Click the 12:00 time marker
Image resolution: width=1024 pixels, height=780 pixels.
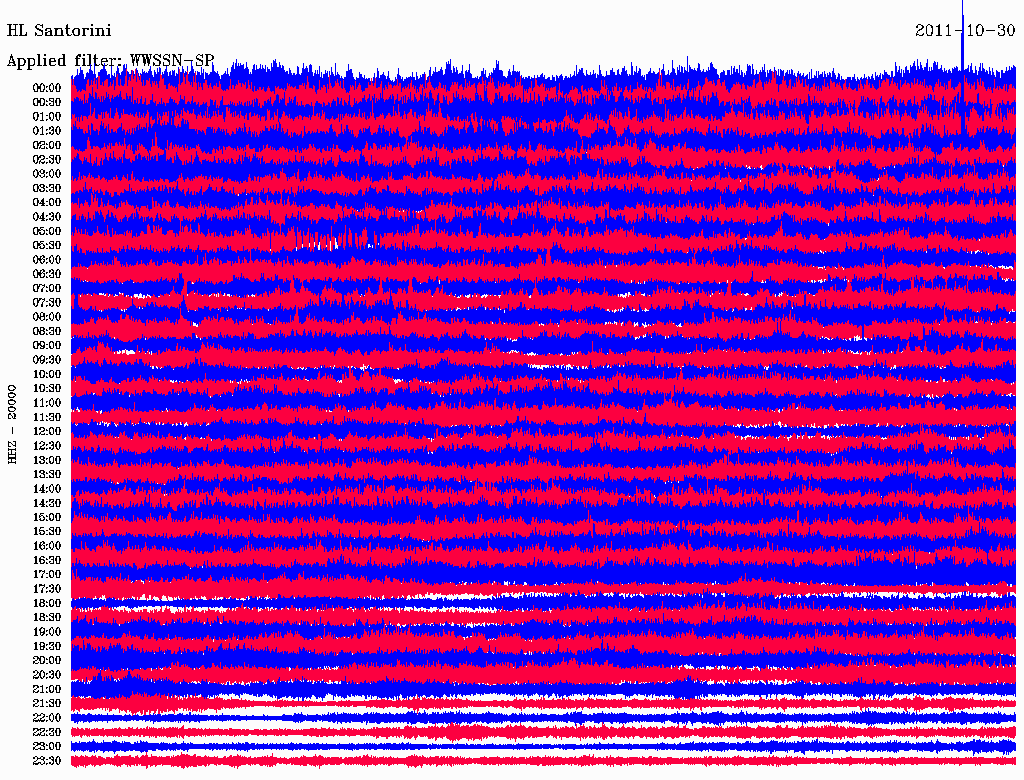[47, 432]
